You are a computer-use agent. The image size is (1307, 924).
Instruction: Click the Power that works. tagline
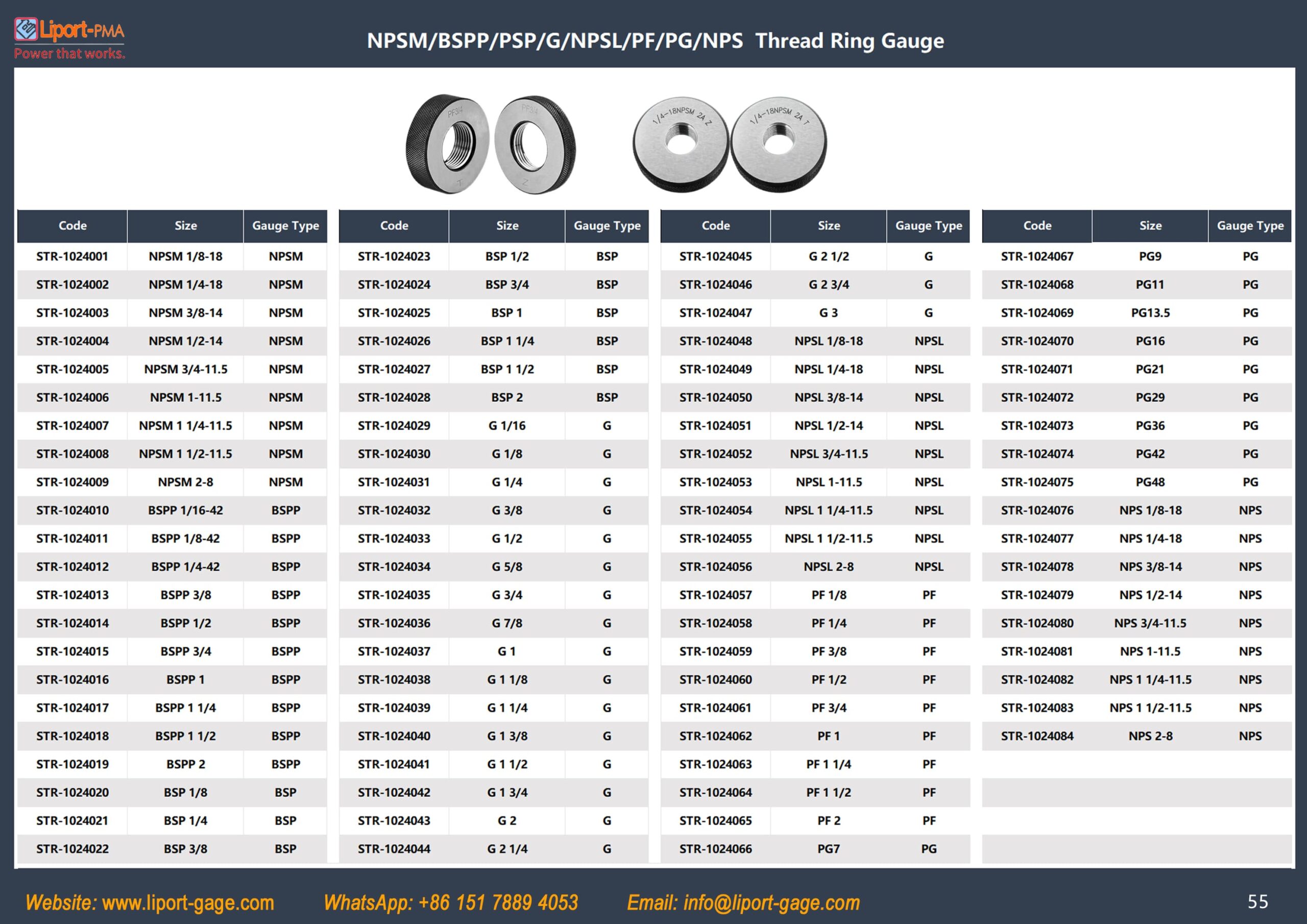point(69,54)
